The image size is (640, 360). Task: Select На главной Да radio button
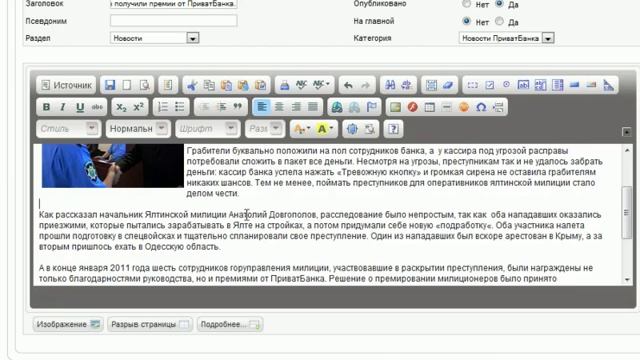(x=499, y=21)
